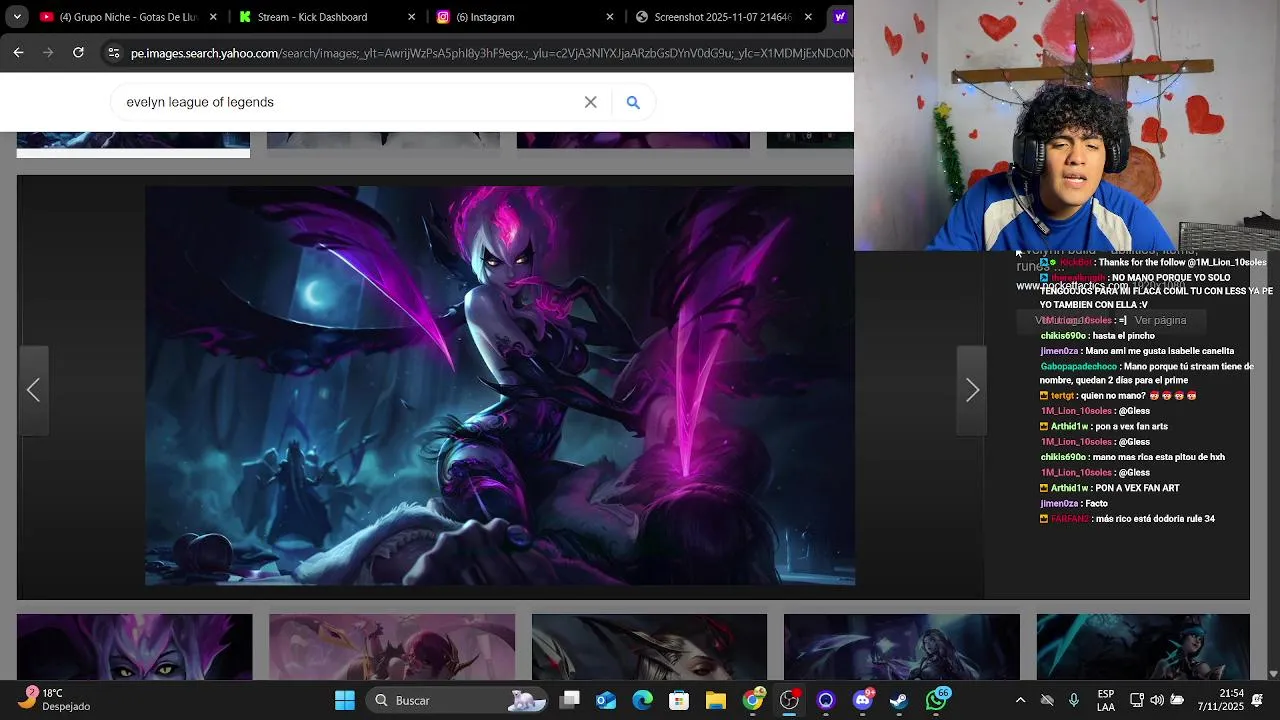Open Task View on the taskbar

click(x=569, y=700)
